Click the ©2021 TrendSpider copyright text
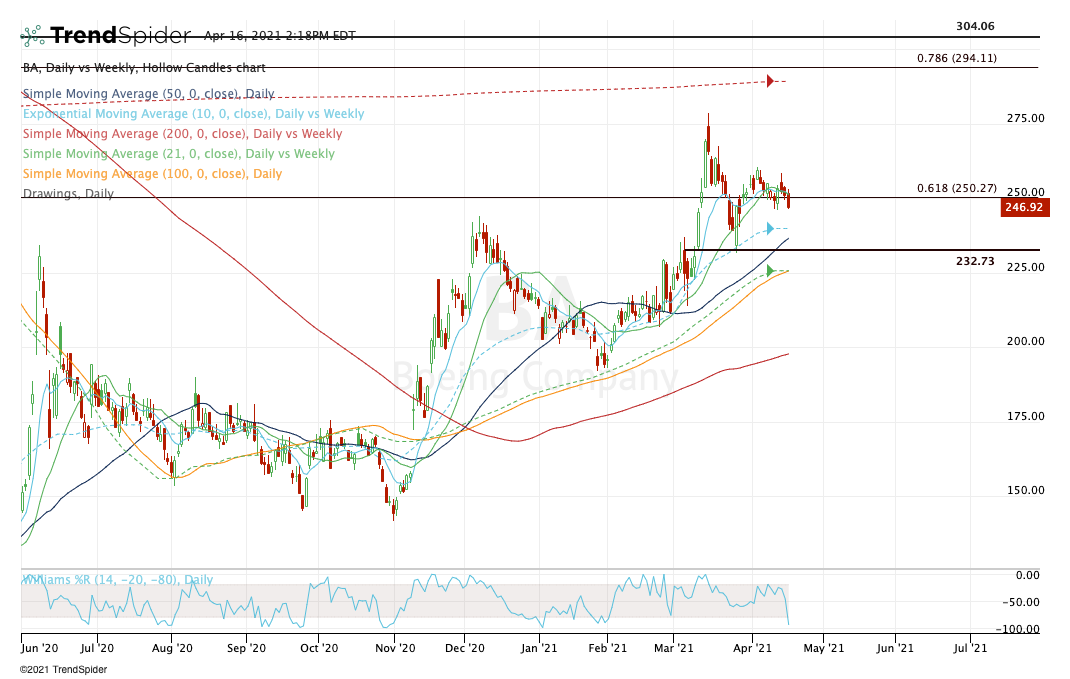 click(62, 669)
